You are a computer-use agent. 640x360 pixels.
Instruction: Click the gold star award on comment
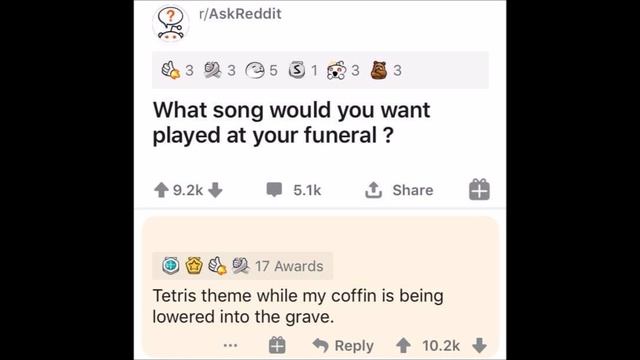click(194, 266)
